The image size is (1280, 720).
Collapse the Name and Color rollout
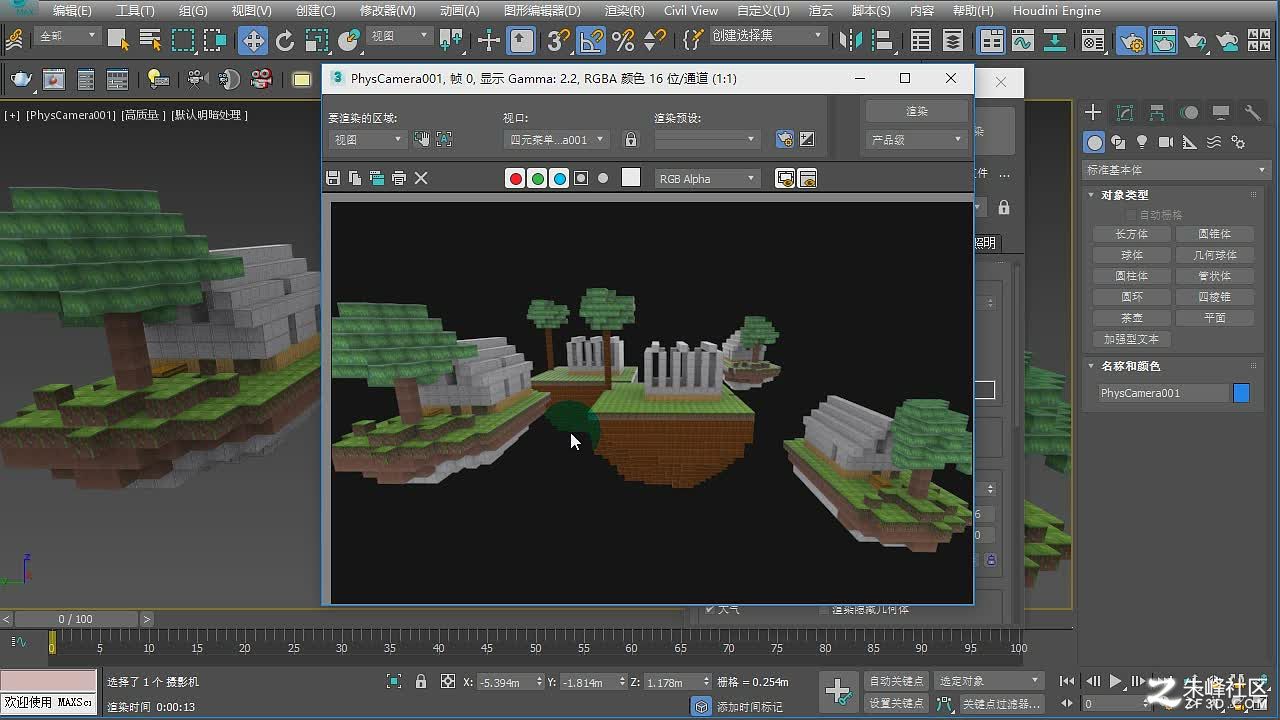pos(1130,366)
